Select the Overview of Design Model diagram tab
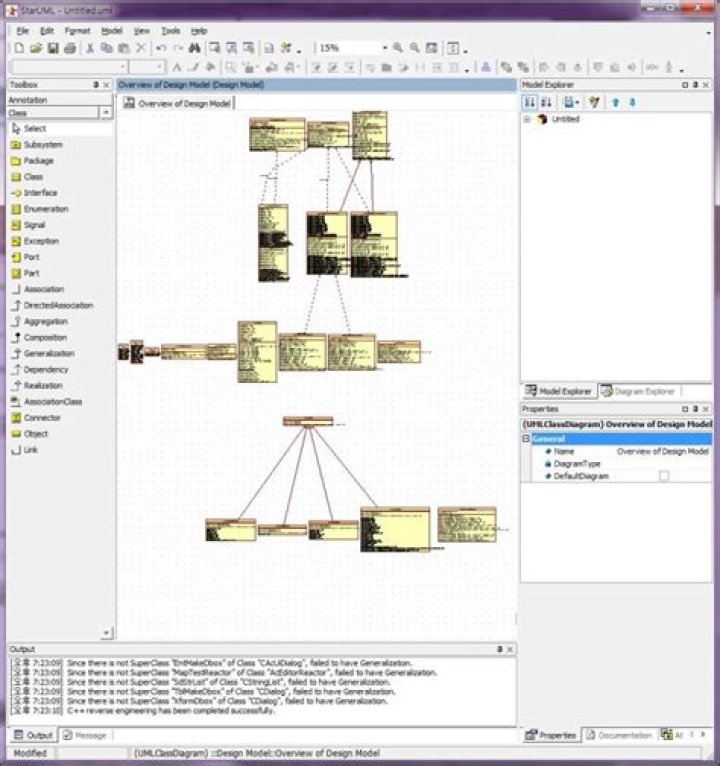The image size is (720, 766). 178,104
